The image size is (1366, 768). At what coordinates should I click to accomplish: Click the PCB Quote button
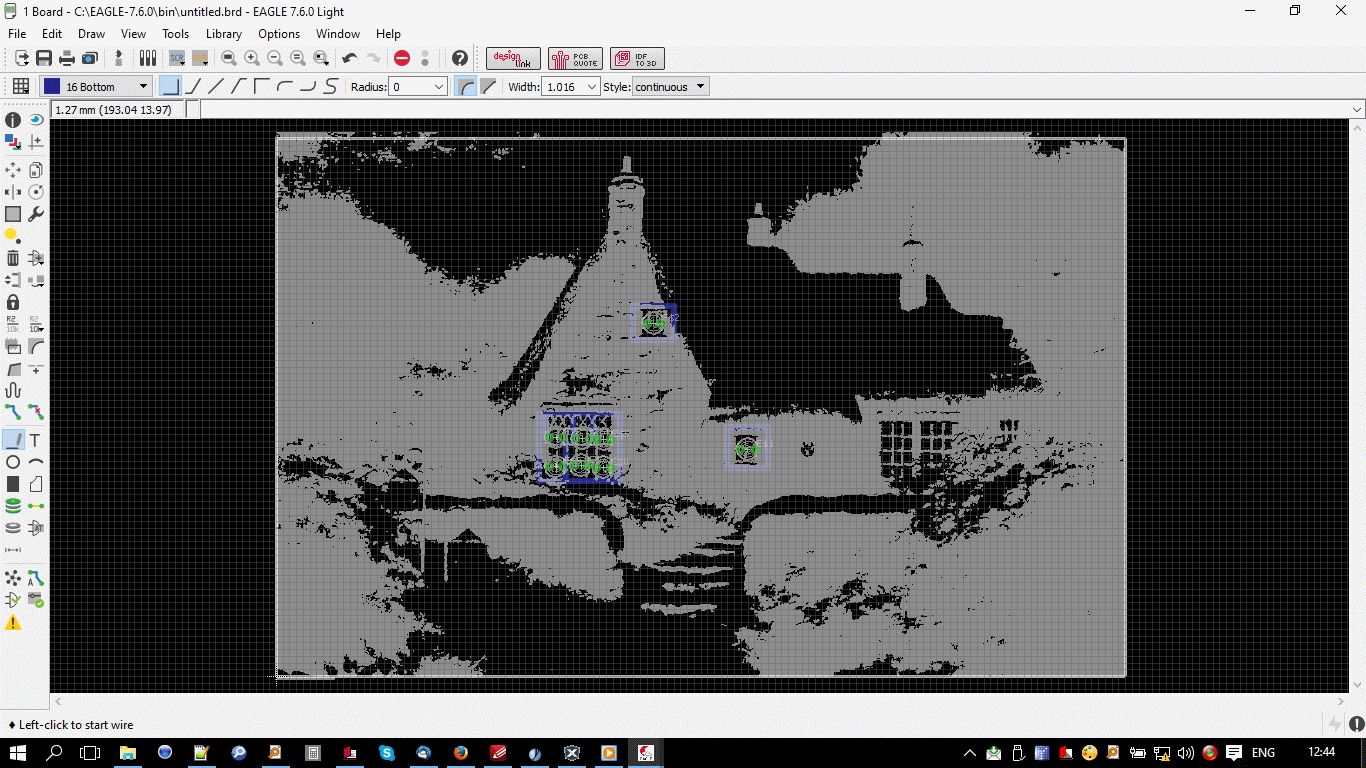[x=575, y=59]
